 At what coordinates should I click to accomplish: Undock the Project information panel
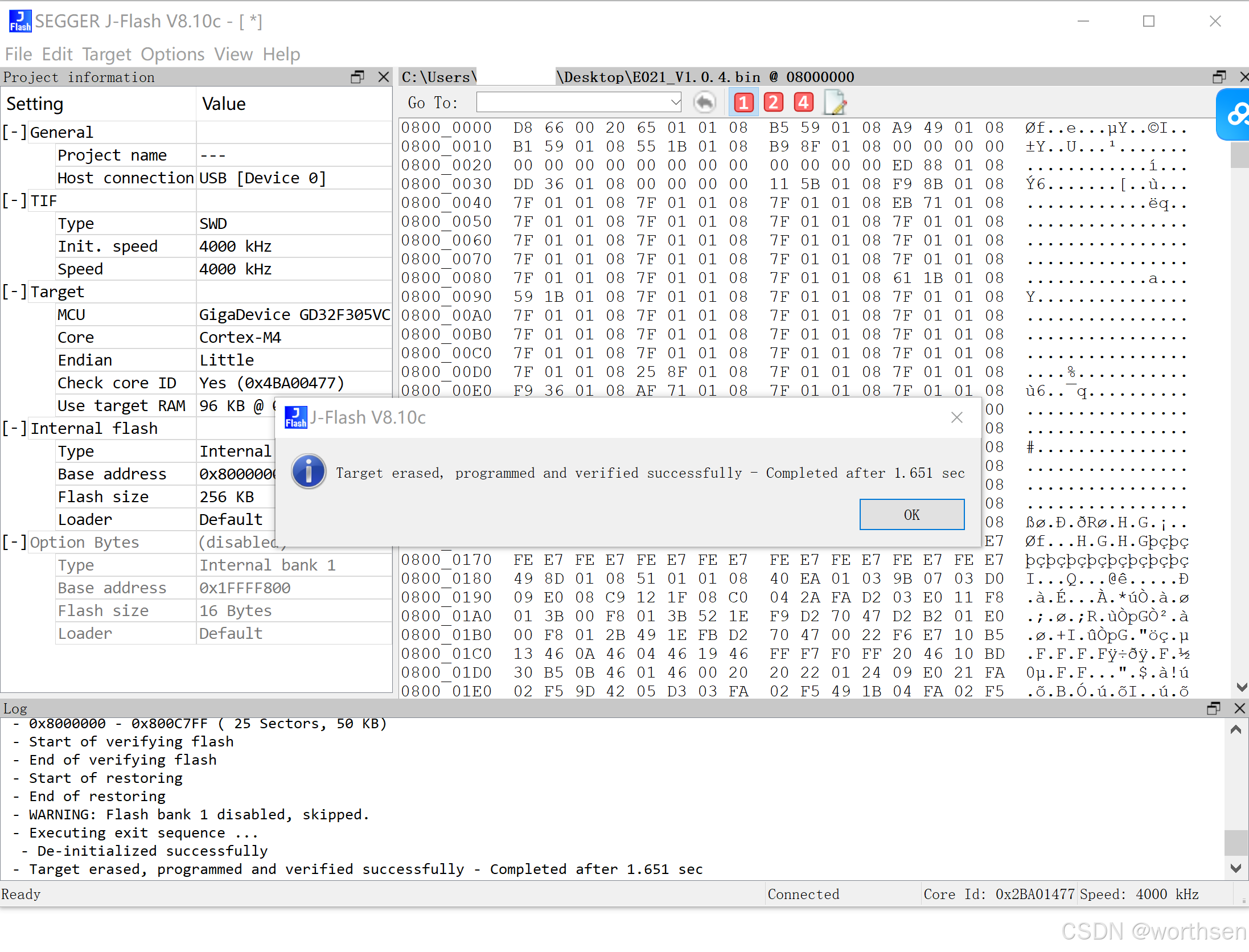(x=357, y=77)
